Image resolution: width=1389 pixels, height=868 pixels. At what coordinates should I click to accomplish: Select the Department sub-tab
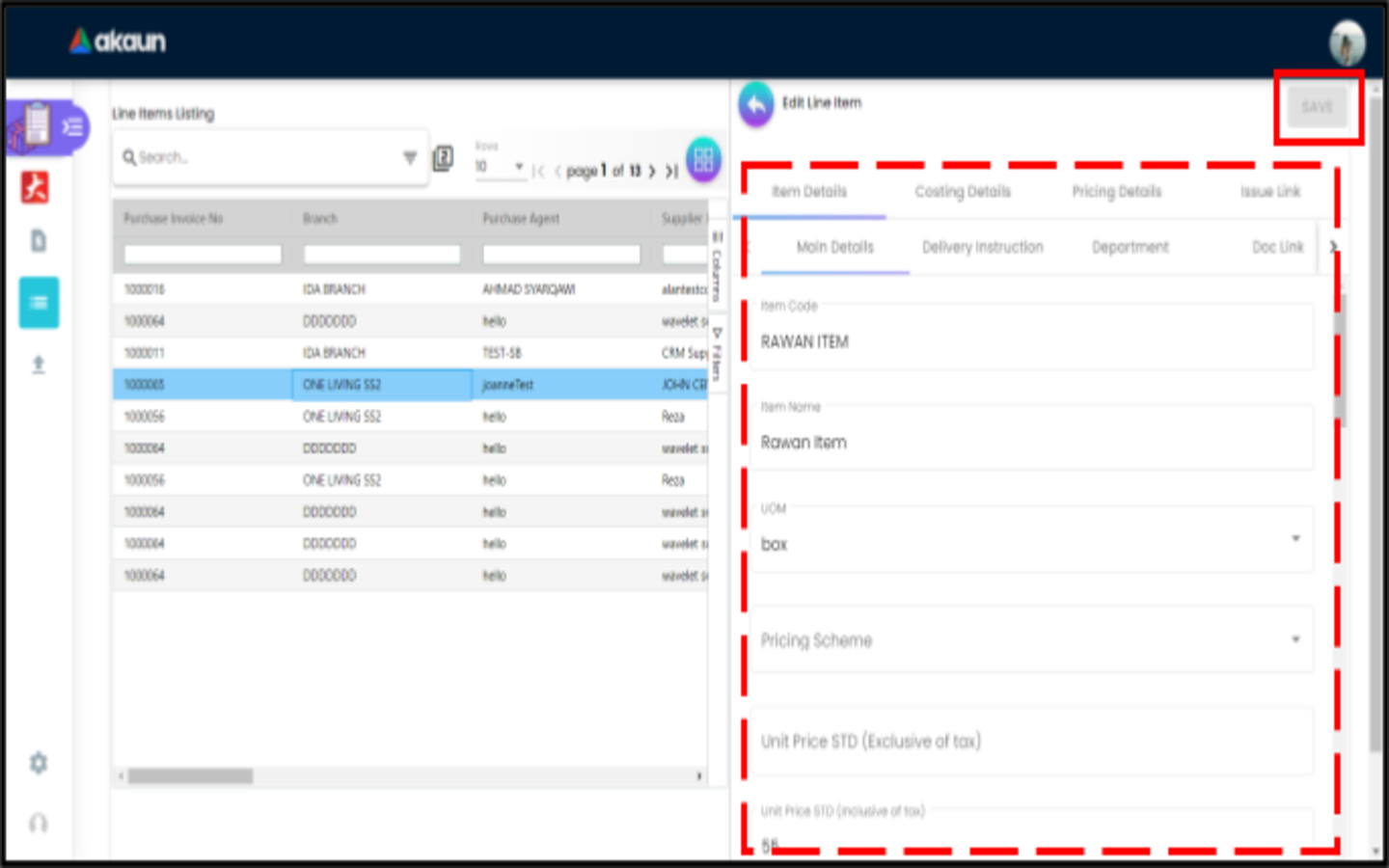[1130, 248]
